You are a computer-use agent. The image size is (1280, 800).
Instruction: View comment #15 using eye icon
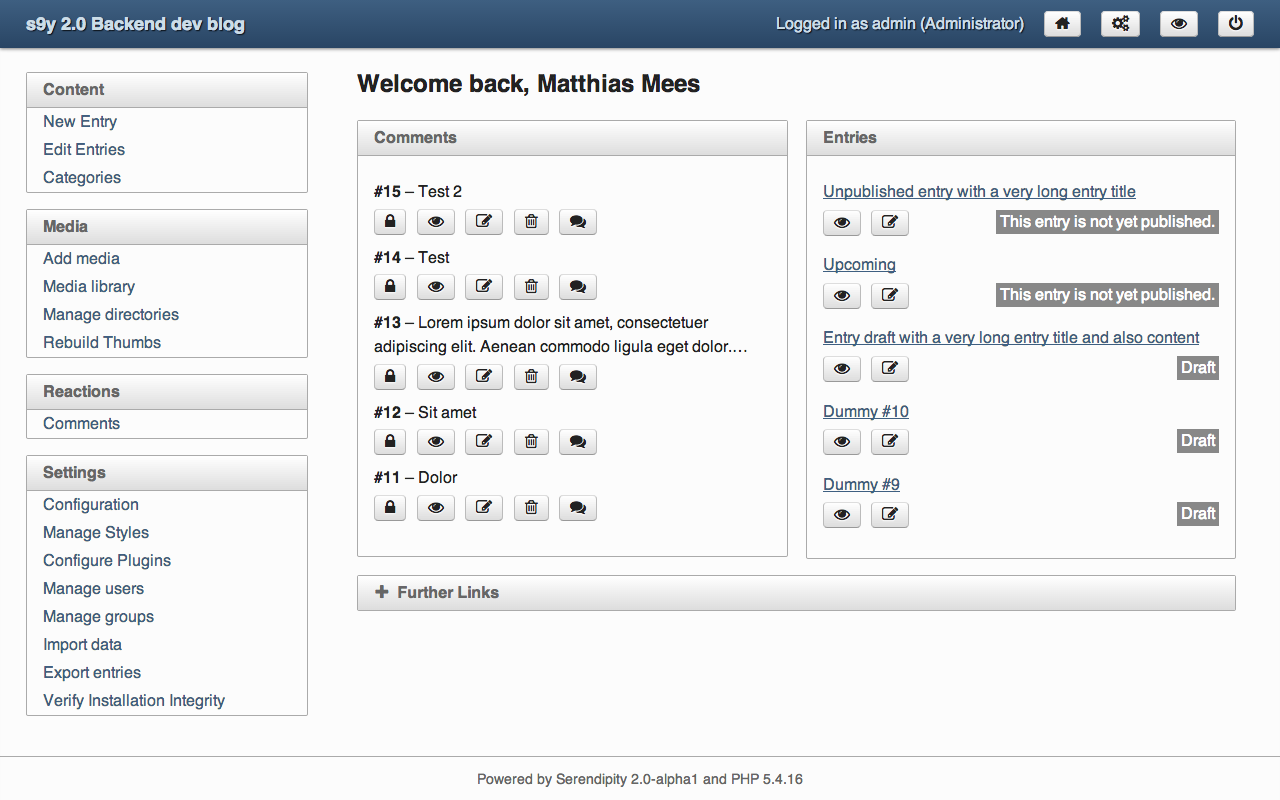coord(436,222)
